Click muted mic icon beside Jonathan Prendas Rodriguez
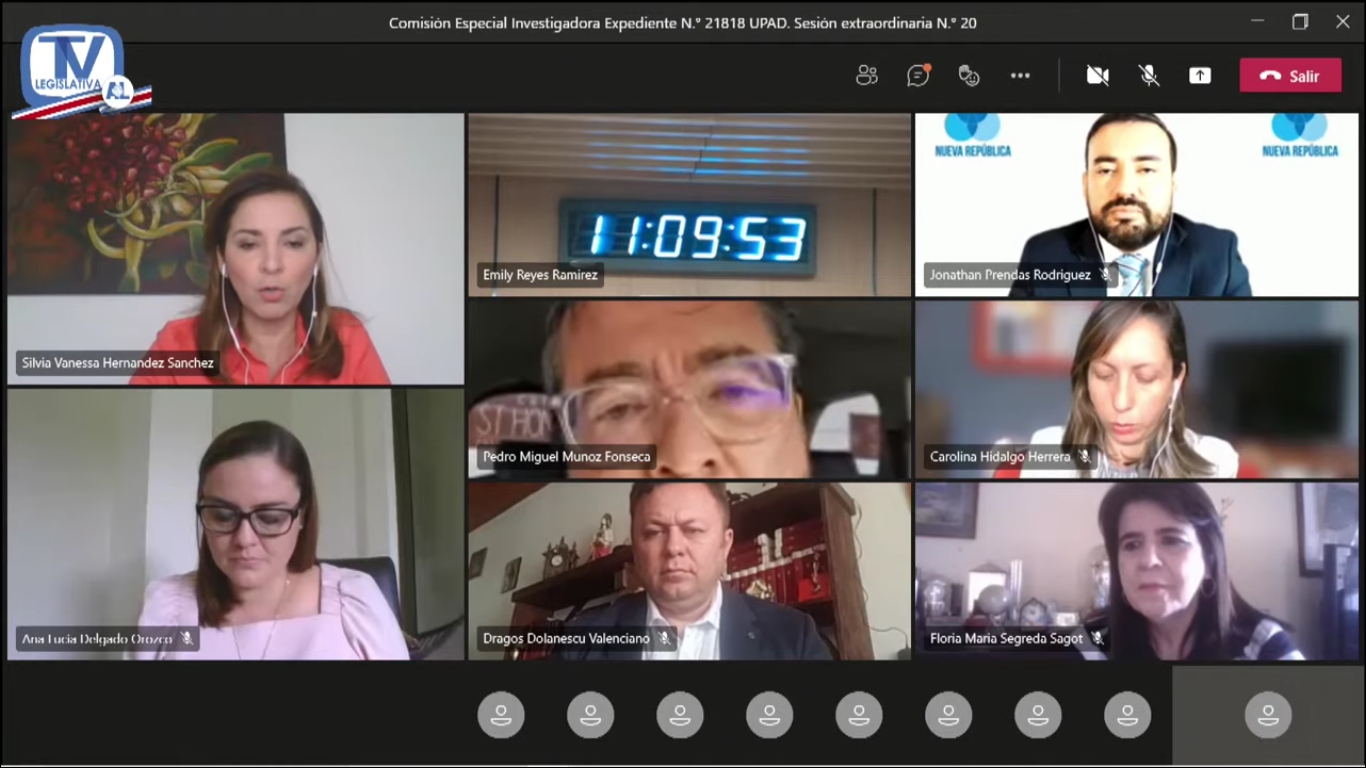 click(x=1105, y=275)
